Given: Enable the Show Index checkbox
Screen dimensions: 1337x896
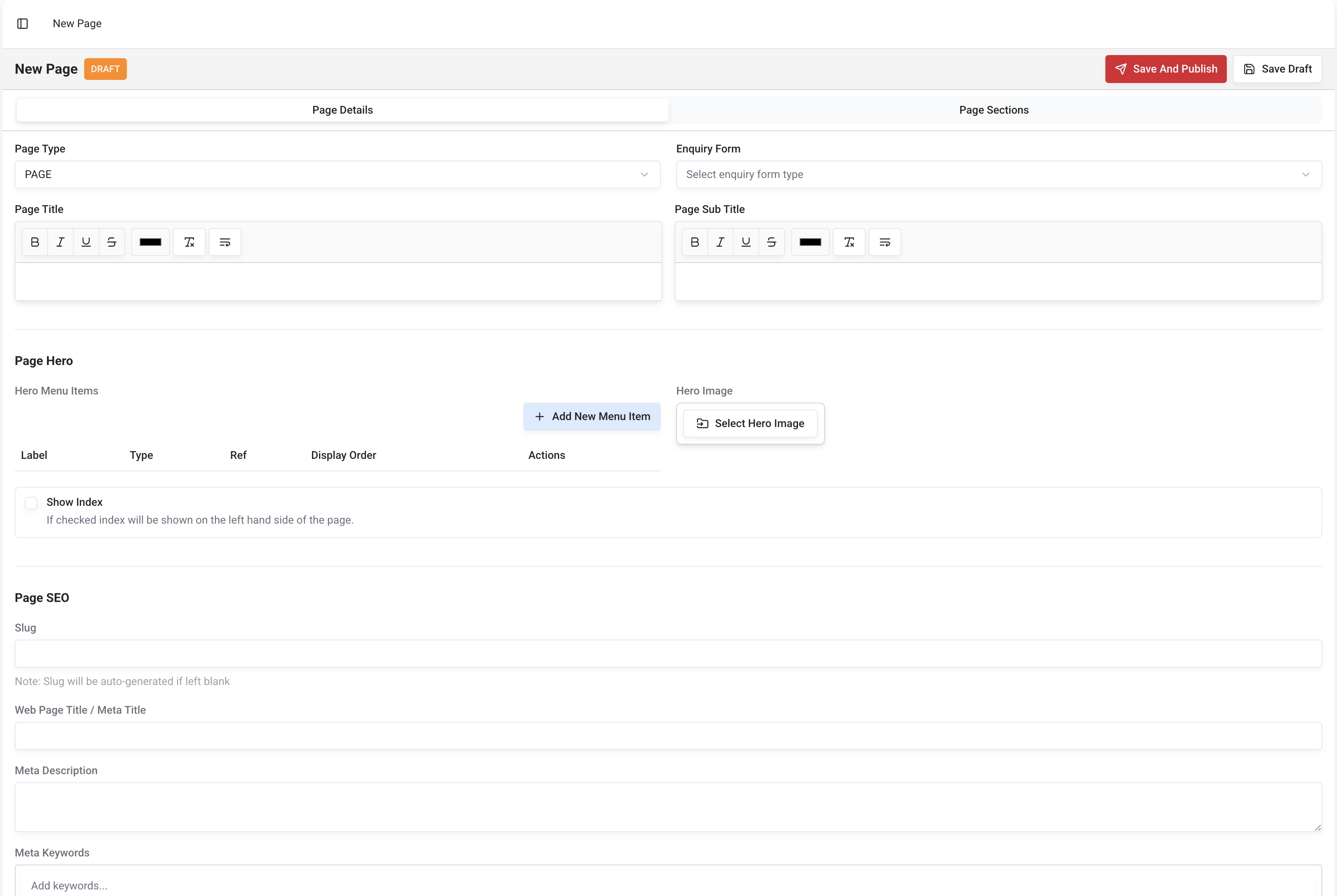Looking at the screenshot, I should 31,503.
